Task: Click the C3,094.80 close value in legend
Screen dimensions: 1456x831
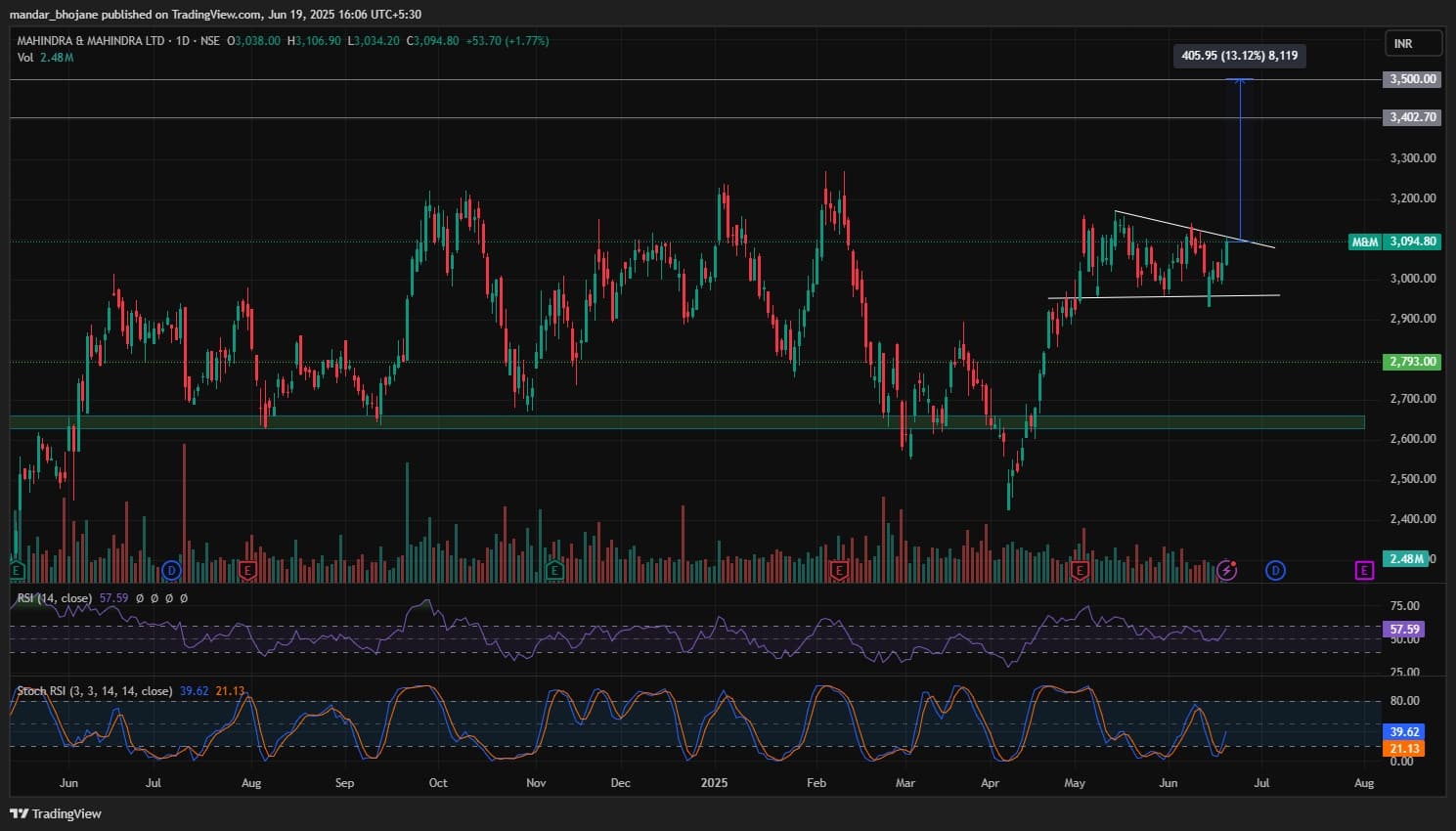Action: tap(432, 41)
